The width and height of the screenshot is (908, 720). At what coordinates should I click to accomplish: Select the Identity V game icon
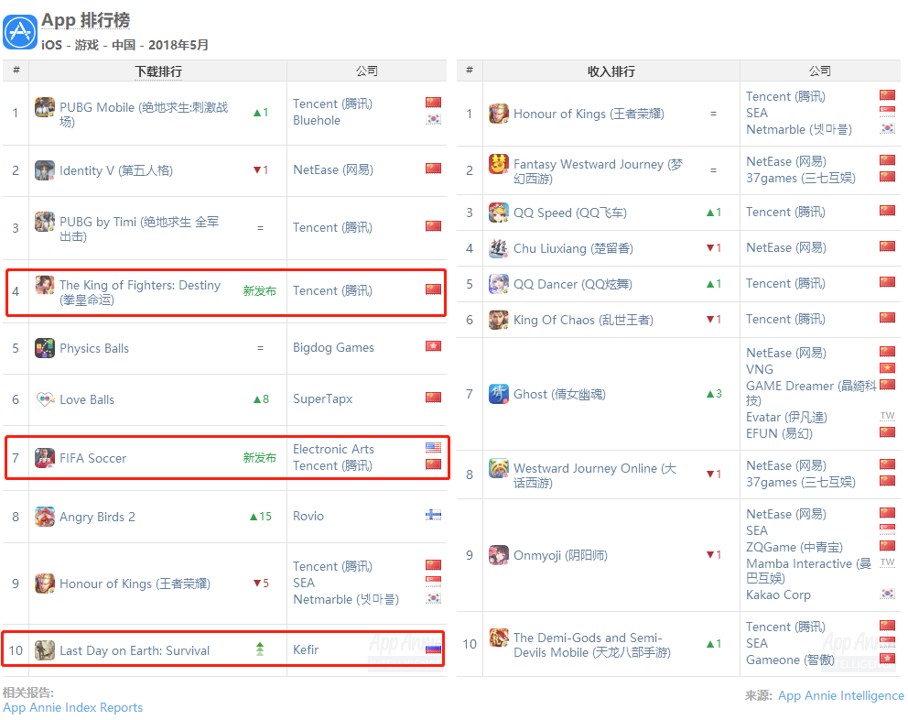[x=45, y=170]
